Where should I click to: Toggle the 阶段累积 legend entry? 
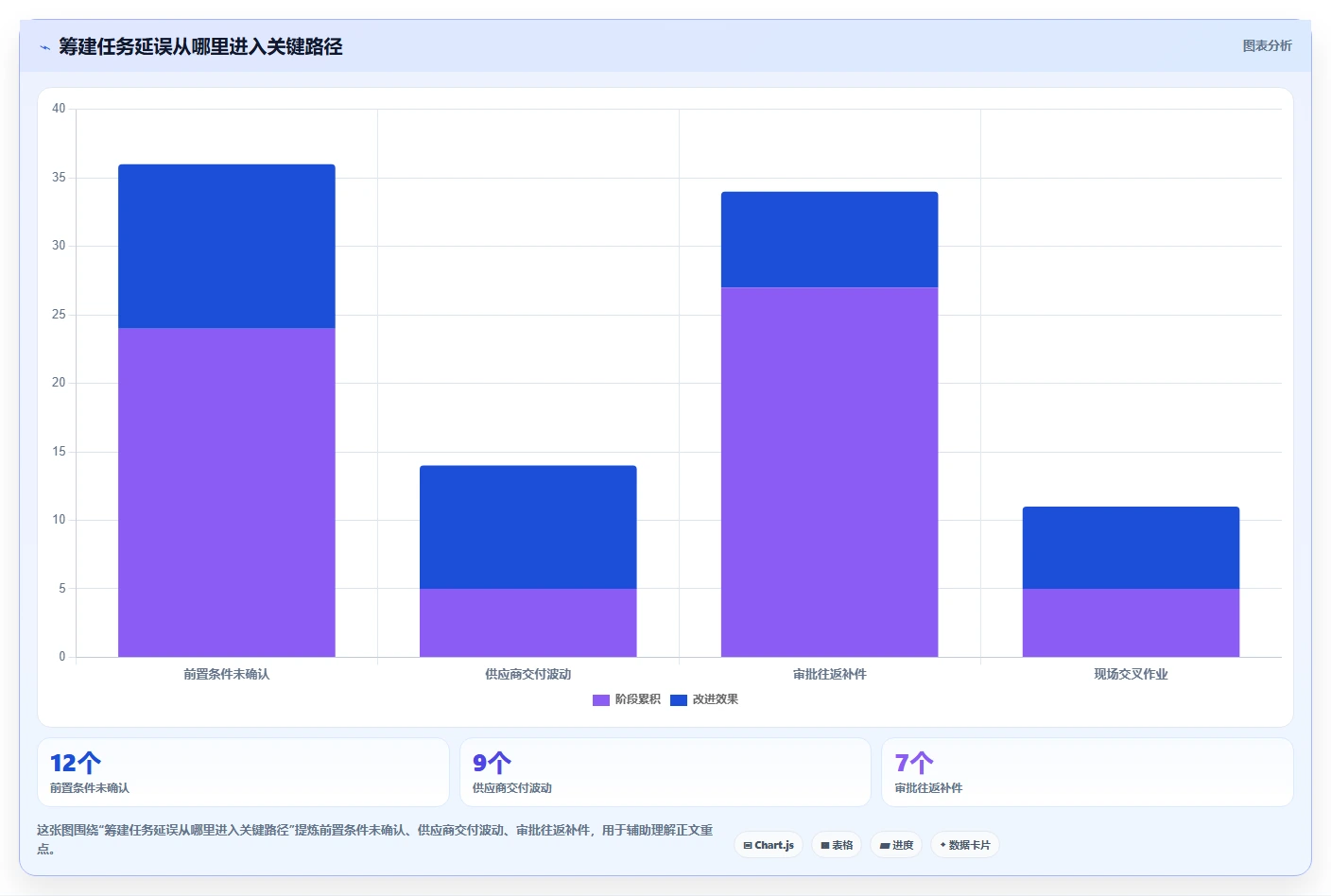coord(627,699)
